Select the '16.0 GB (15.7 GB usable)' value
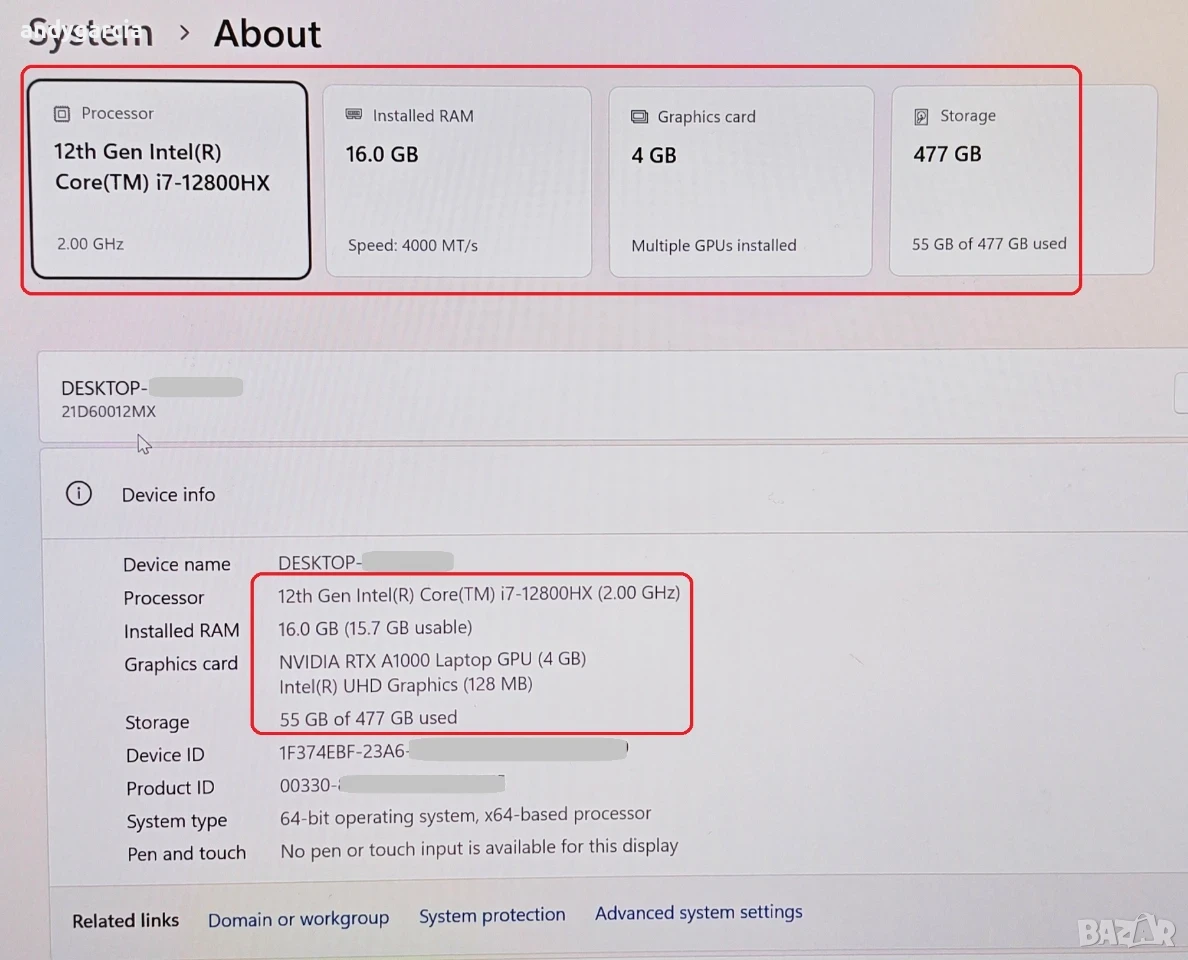Image resolution: width=1188 pixels, height=960 pixels. pos(375,628)
